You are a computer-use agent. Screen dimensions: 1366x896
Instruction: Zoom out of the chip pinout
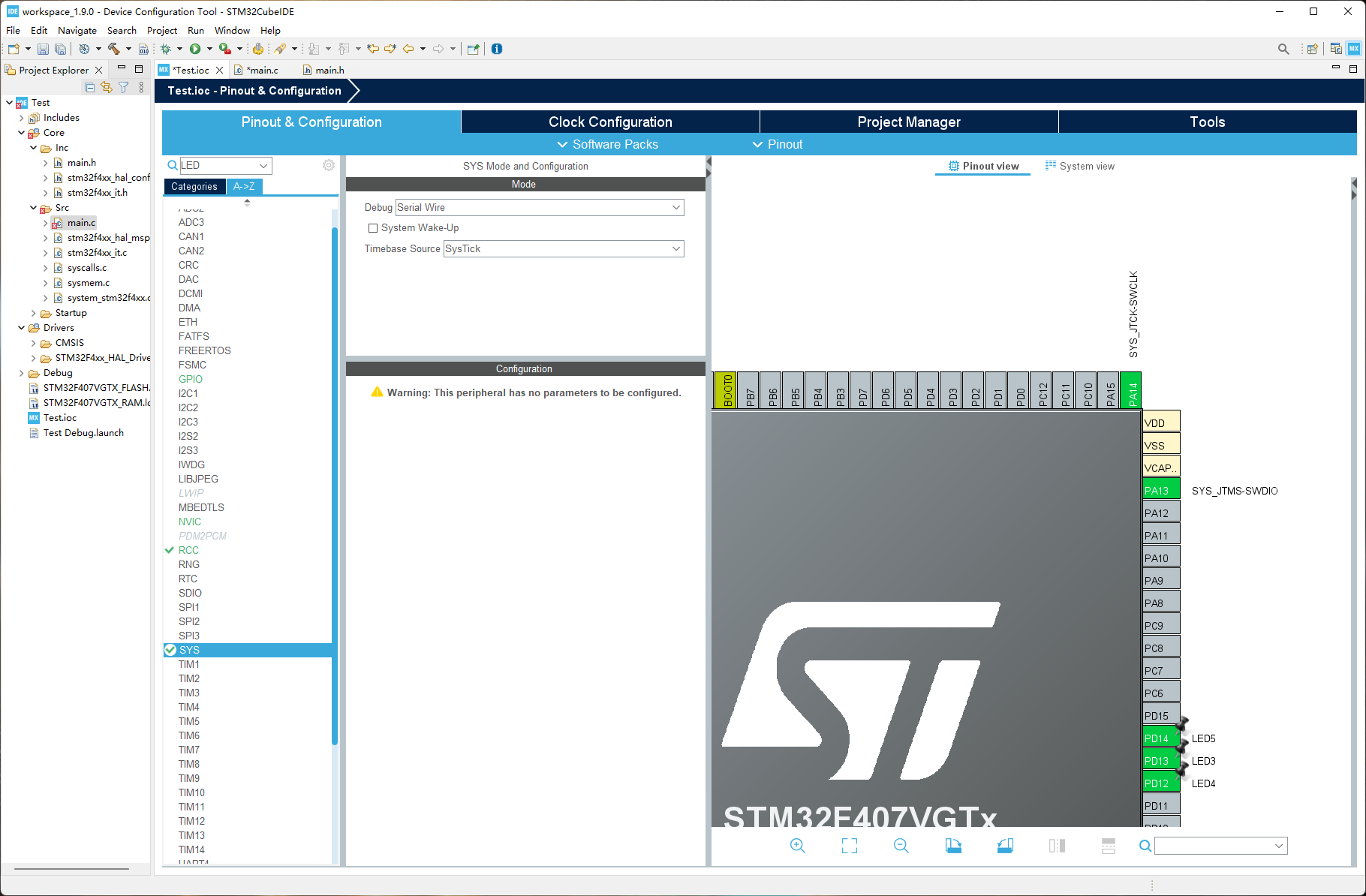(901, 846)
